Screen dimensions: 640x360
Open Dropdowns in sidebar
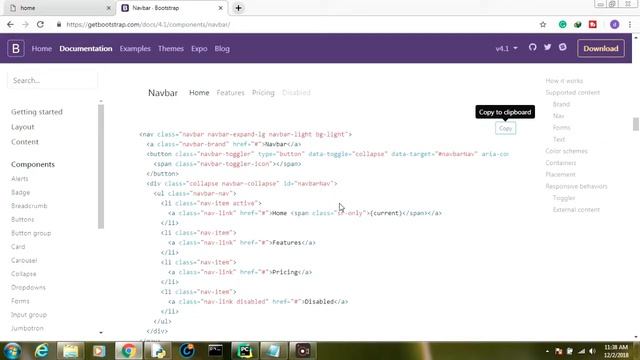pos(28,287)
